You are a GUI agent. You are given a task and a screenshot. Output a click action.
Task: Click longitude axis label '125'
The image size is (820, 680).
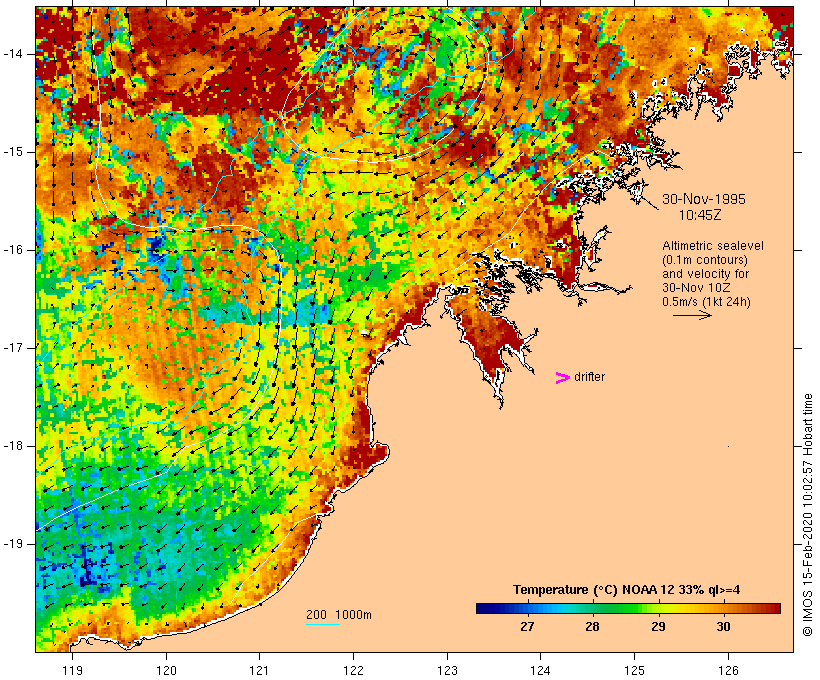(634, 671)
